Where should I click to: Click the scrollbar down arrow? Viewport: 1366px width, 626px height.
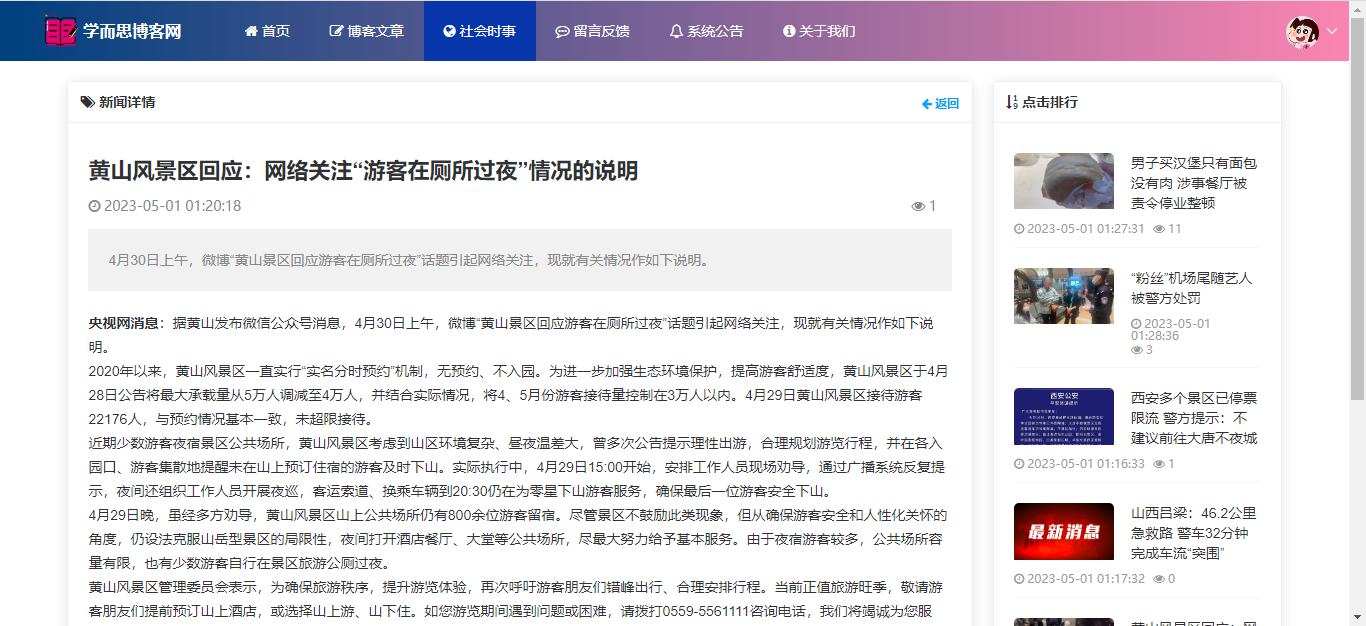(1357, 618)
